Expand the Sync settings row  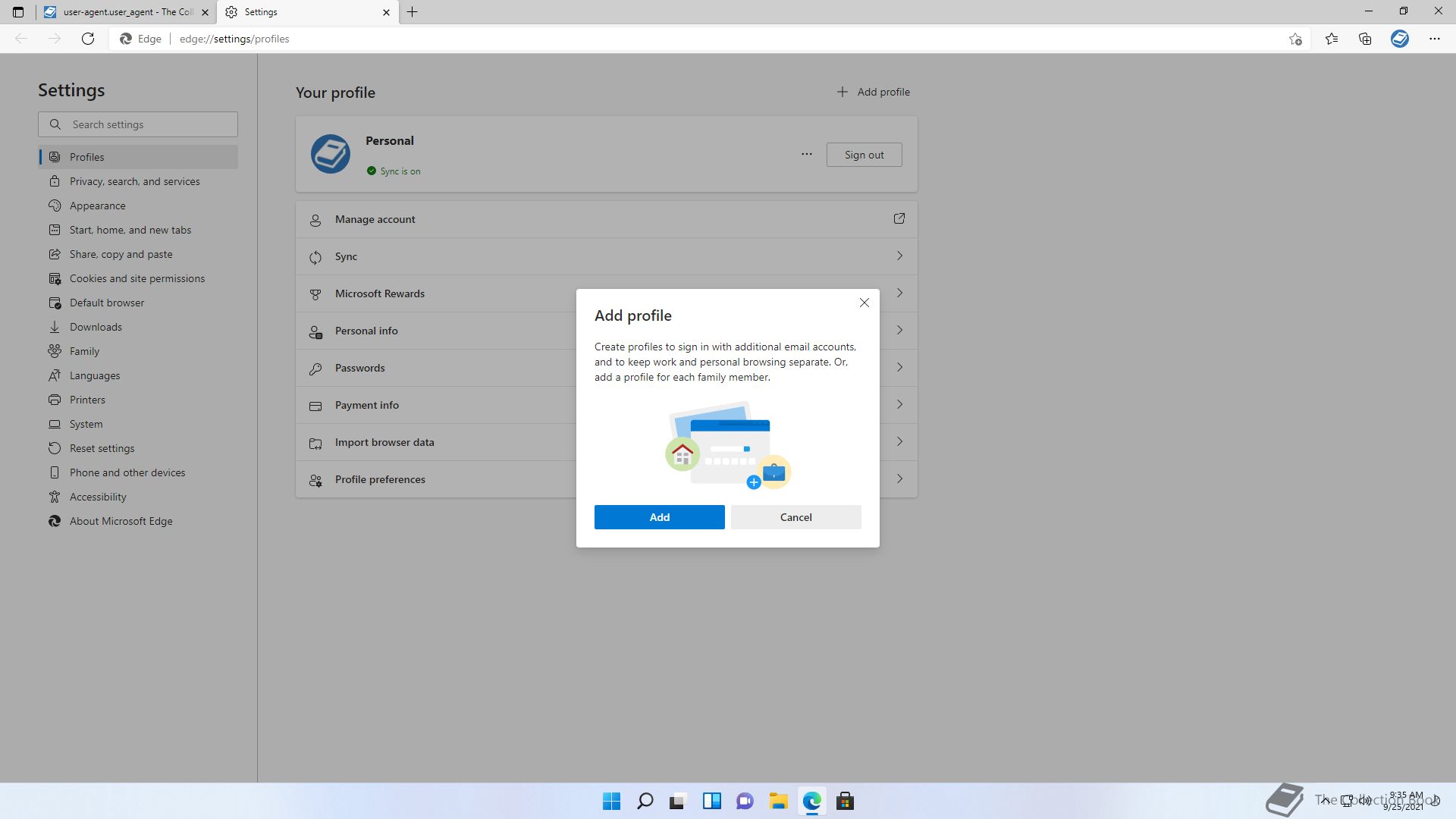[x=899, y=256]
